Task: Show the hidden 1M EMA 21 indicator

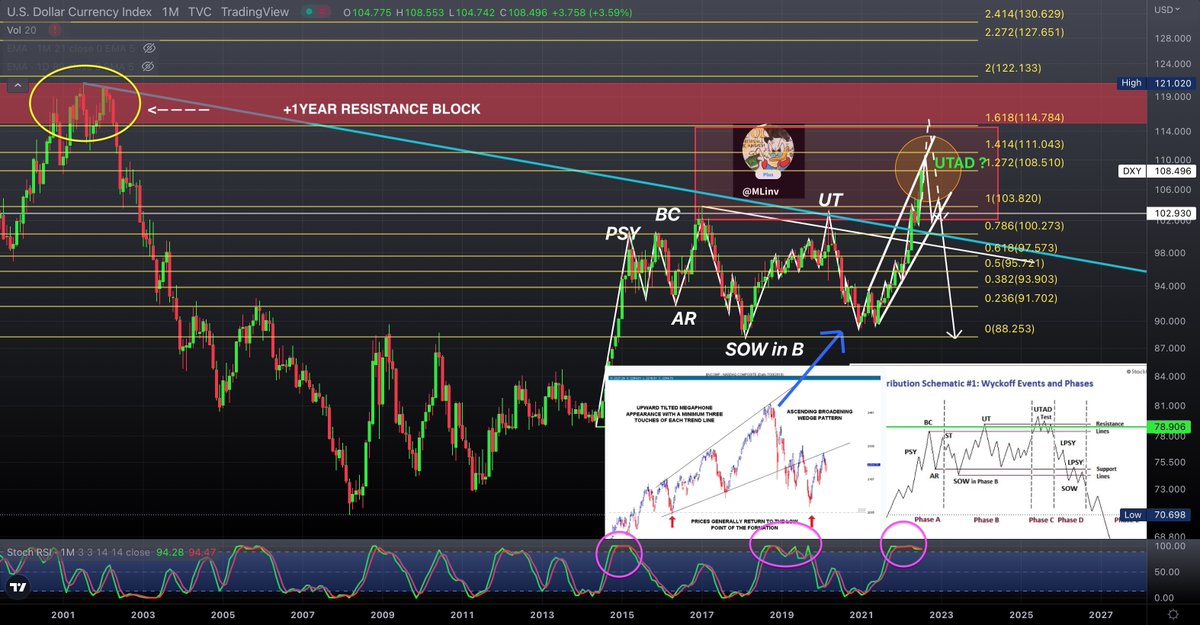Action: coord(149,47)
